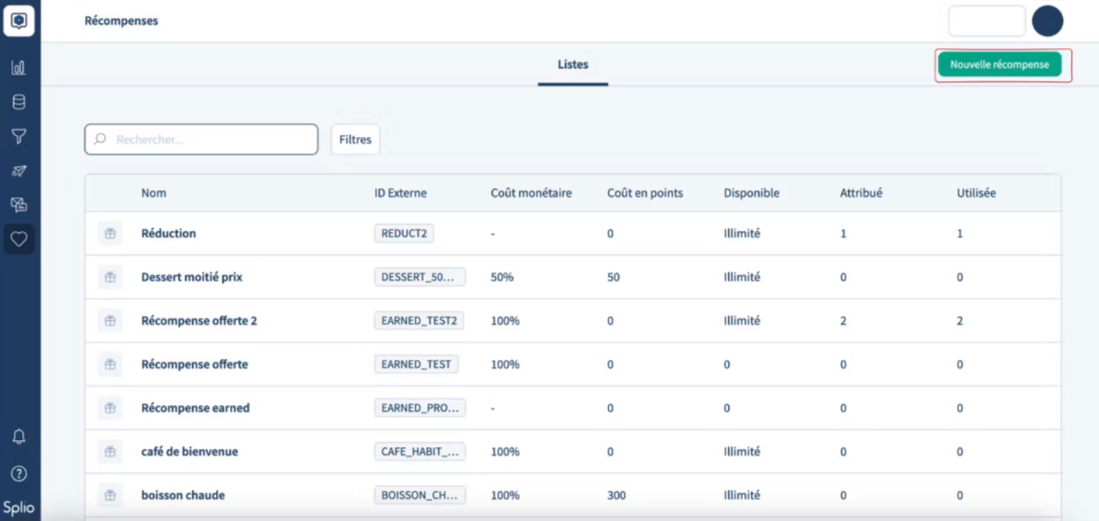The height and width of the screenshot is (521, 1099).
Task: Click the help question mark icon
Action: [19, 474]
